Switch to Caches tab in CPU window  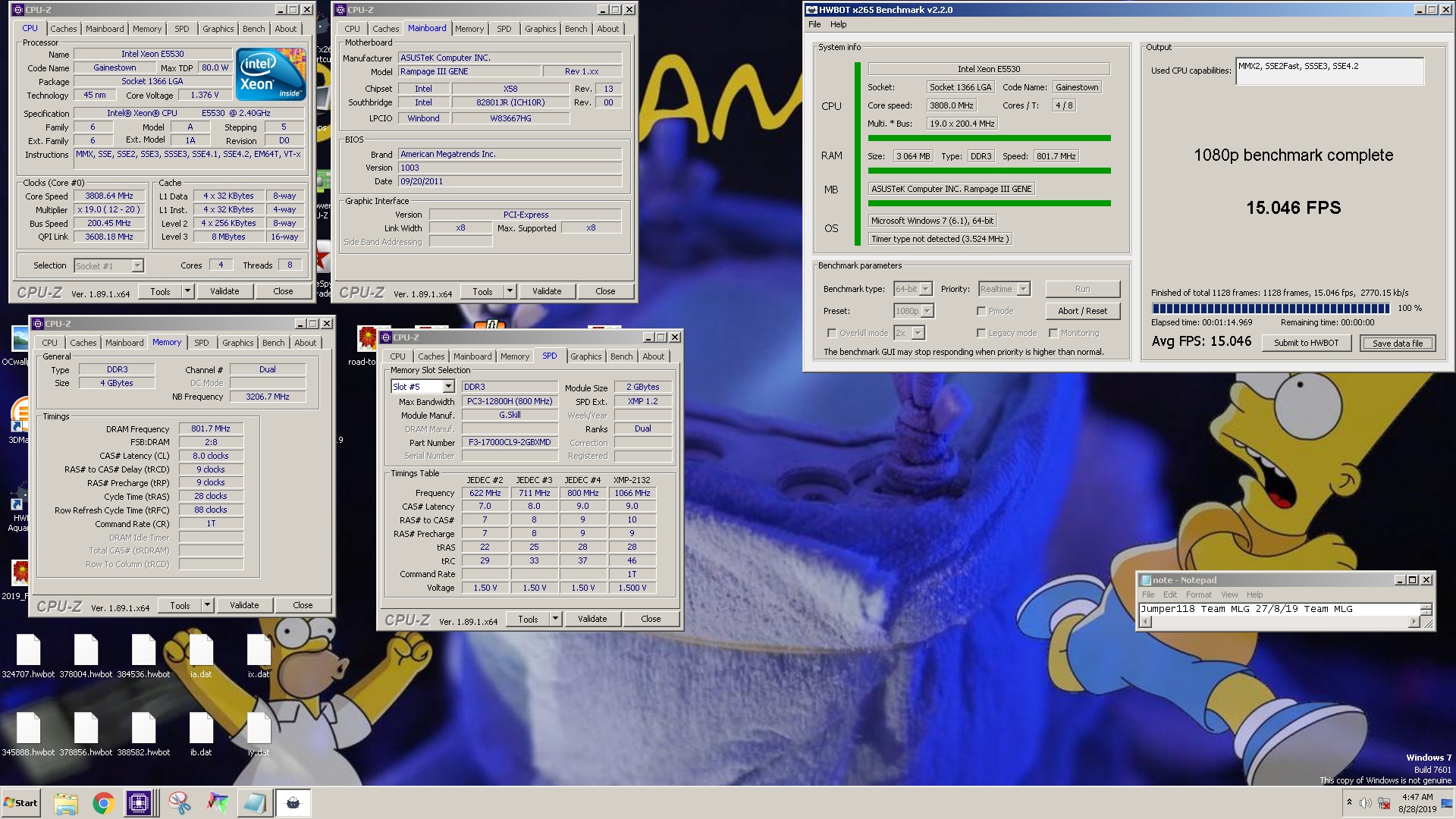click(x=64, y=29)
